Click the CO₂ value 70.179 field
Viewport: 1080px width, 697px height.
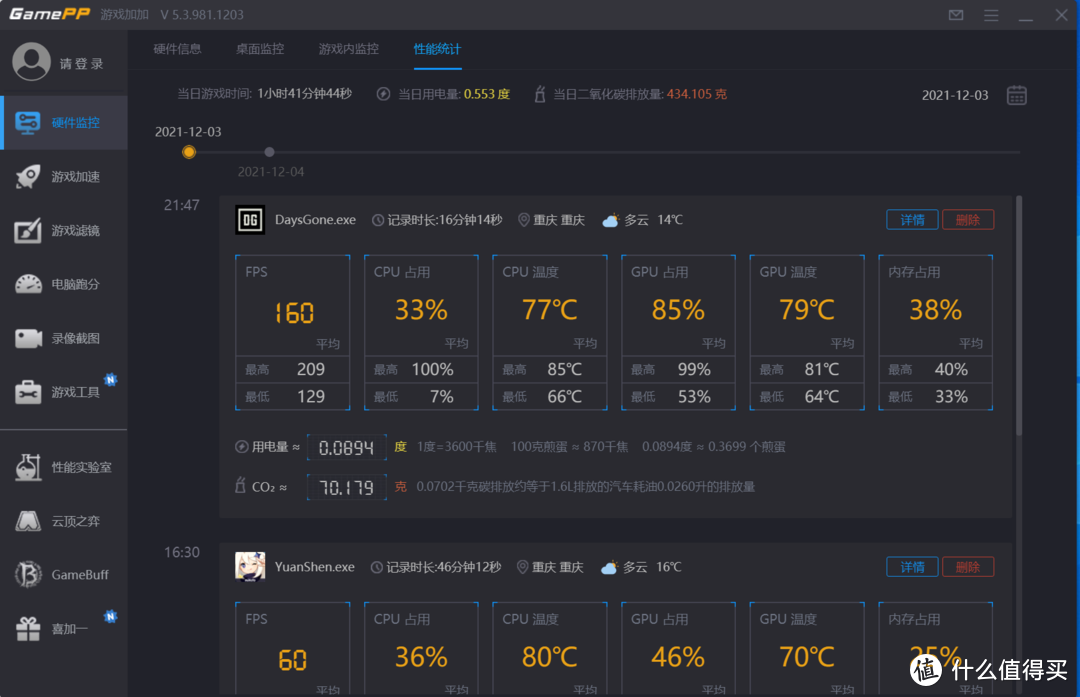pos(346,488)
